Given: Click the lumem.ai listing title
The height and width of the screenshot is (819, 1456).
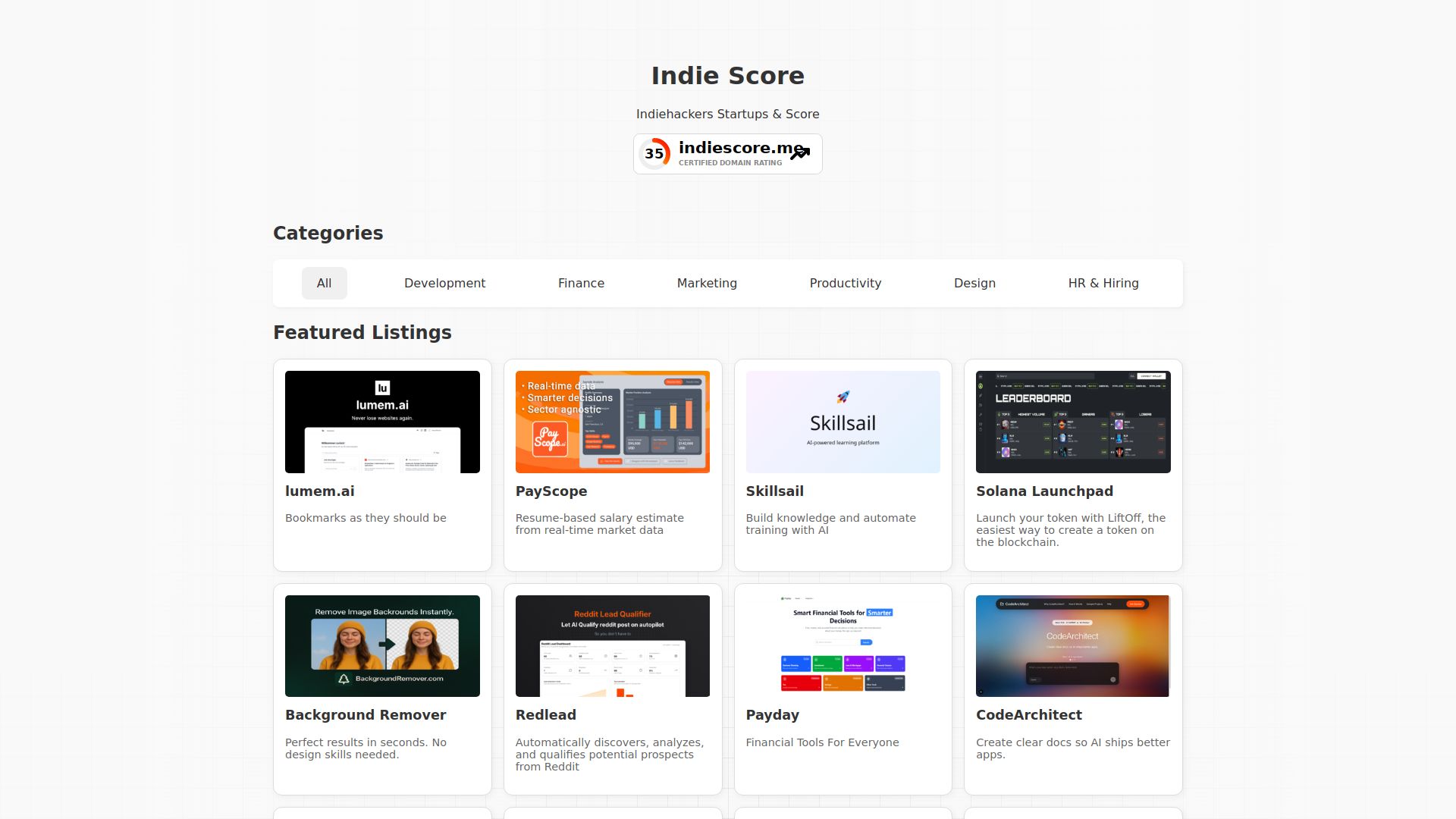Looking at the screenshot, I should click(319, 491).
